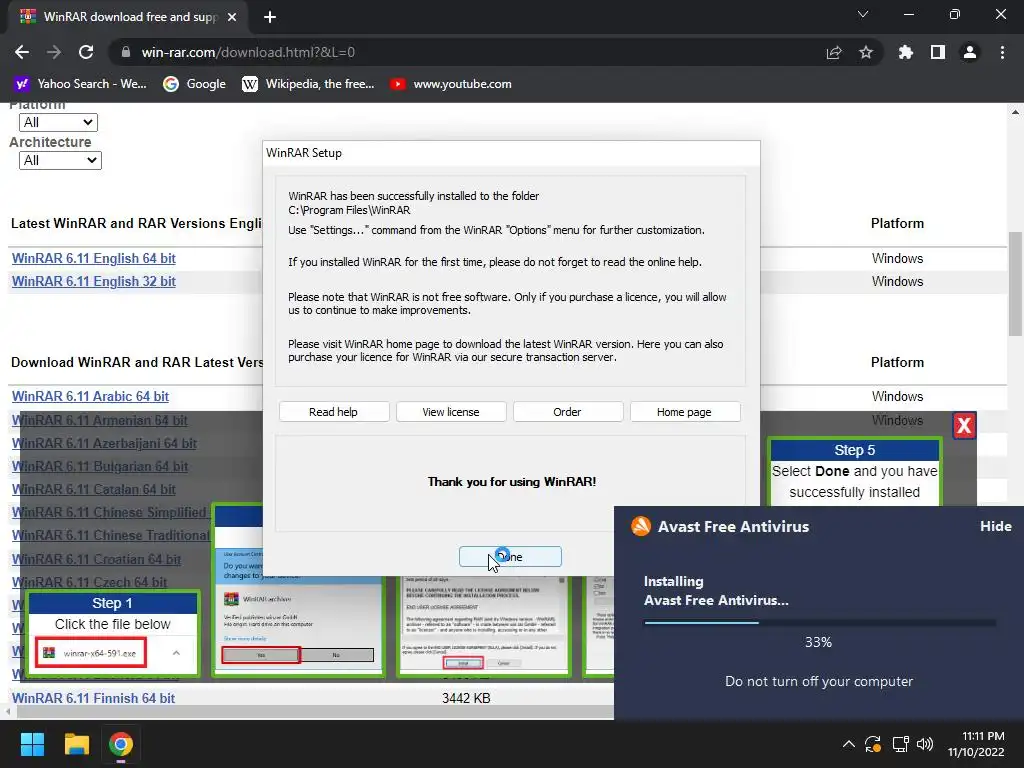Close the WinRAR download tab
Screen dimensions: 1024x768
point(232,17)
